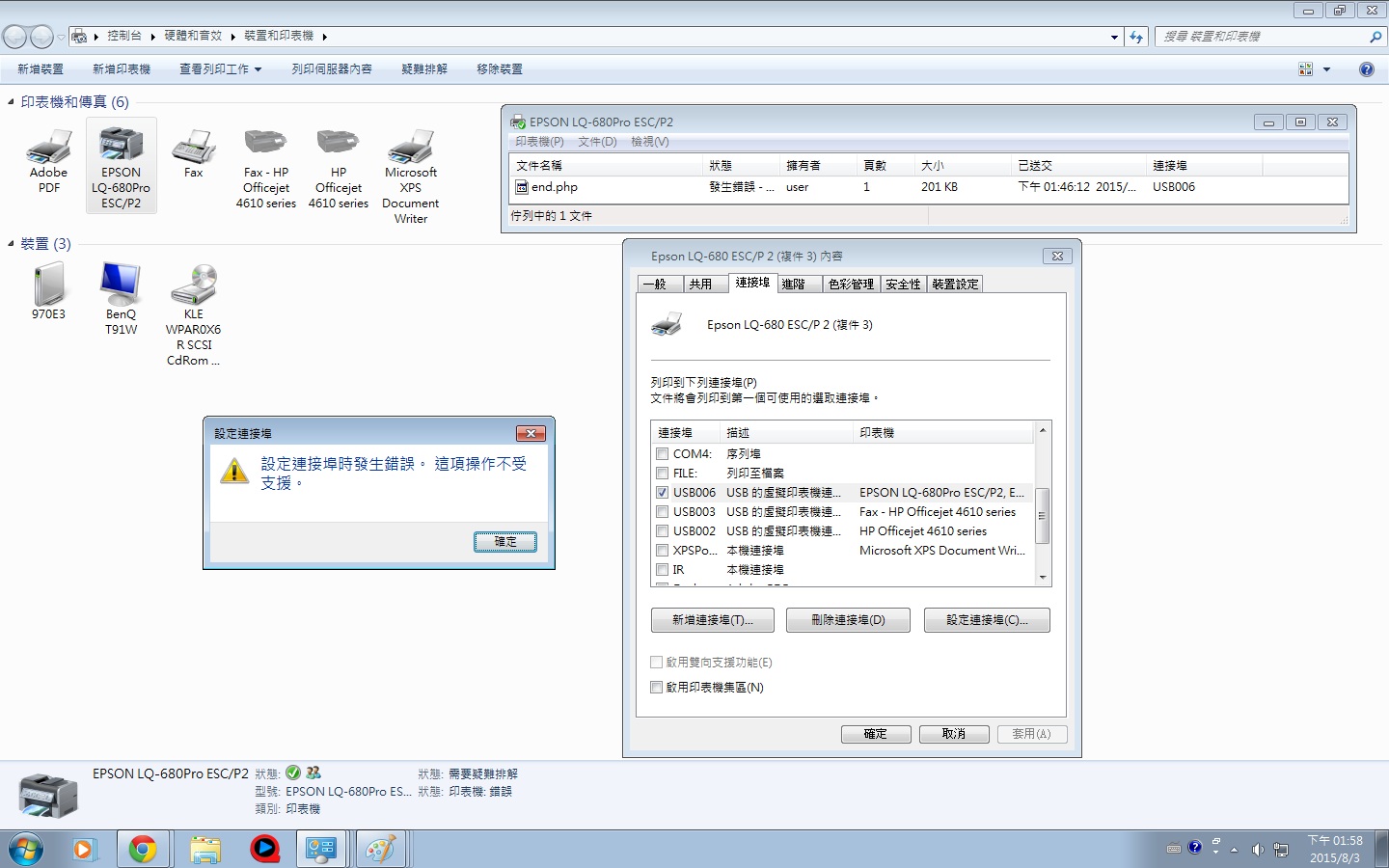Click the change view icon in toolbar

(1305, 69)
